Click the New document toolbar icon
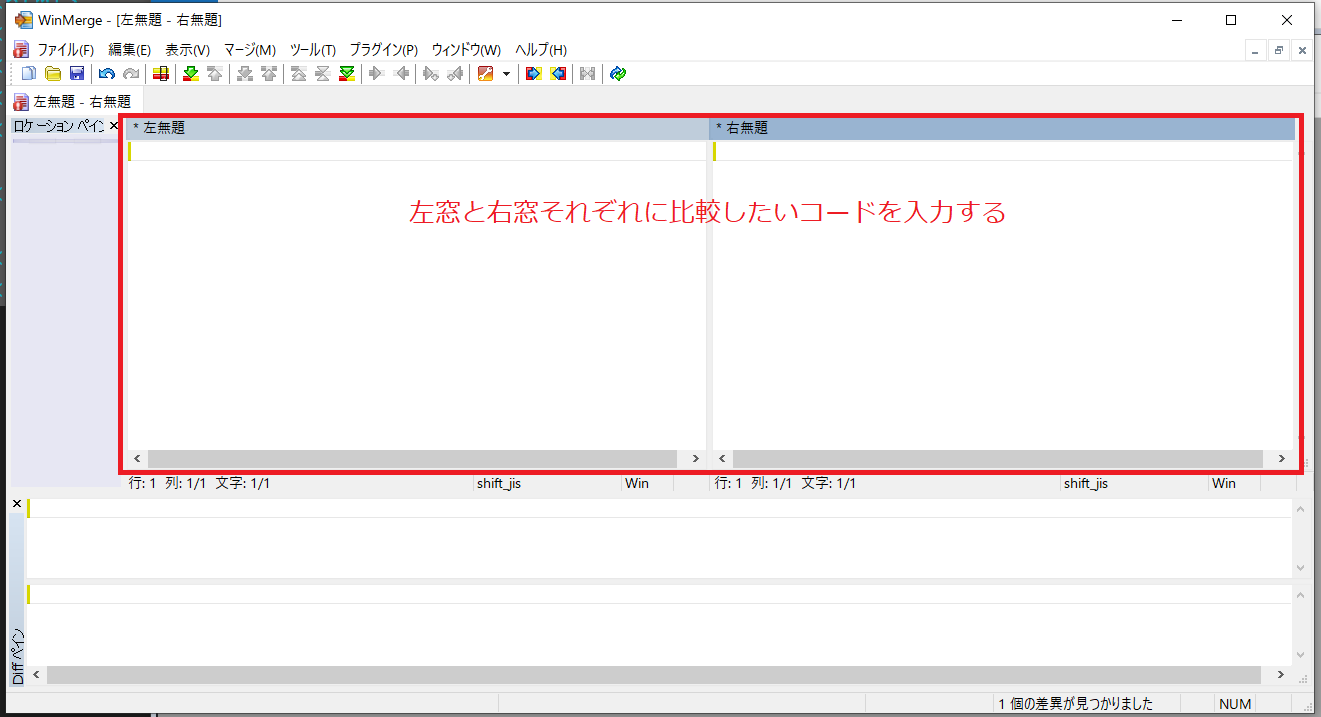Image resolution: width=1321 pixels, height=717 pixels. pos(28,74)
